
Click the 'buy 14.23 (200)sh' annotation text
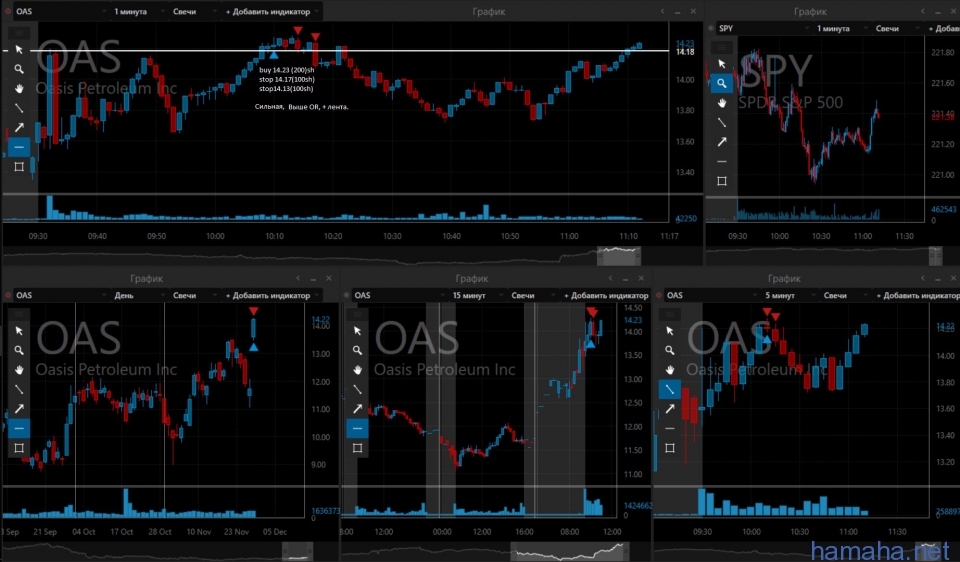pyautogui.click(x=287, y=70)
